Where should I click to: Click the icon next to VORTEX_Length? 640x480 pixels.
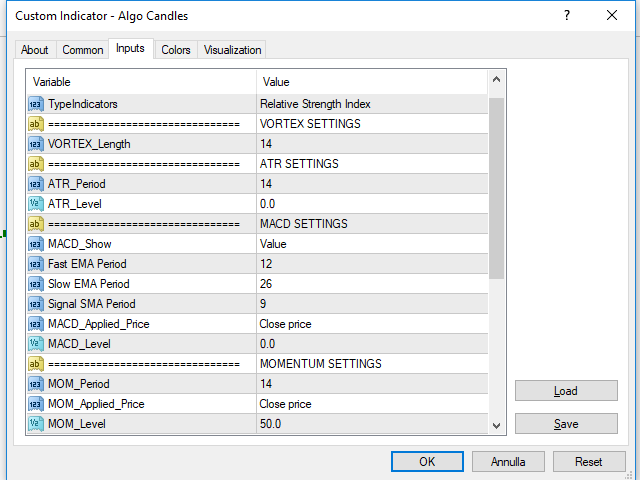tap(35, 144)
